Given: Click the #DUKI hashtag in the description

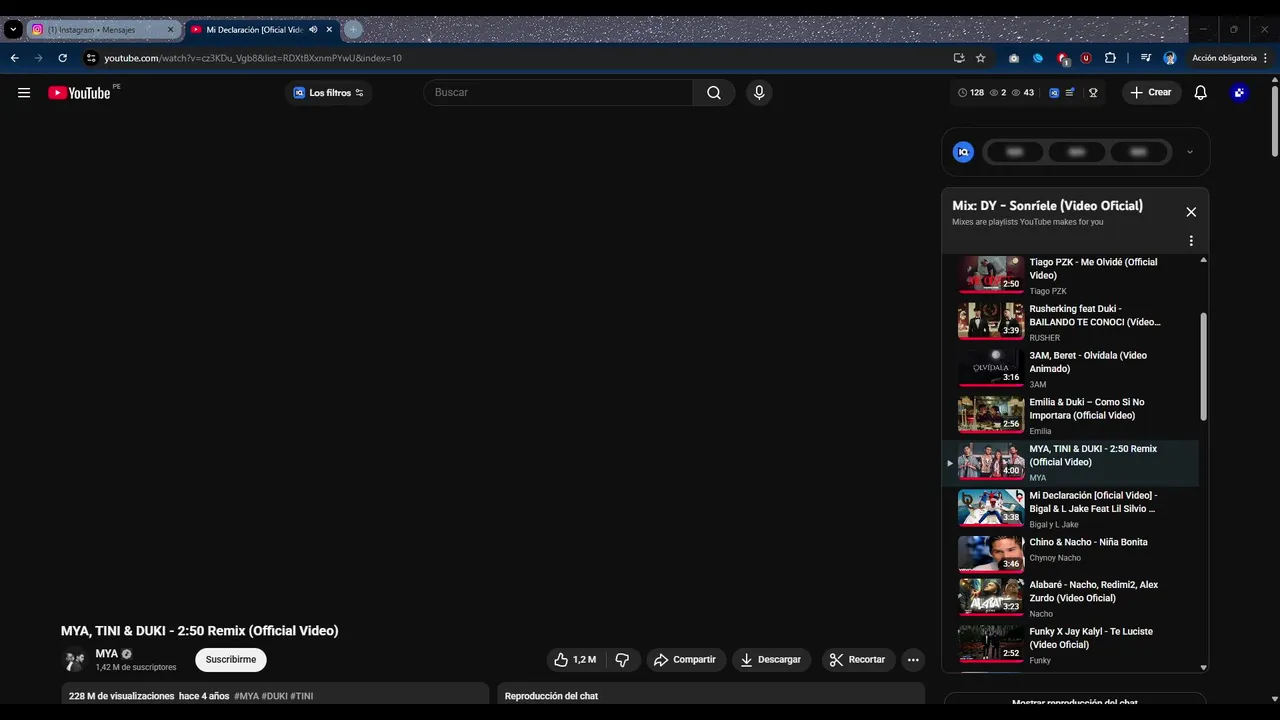Looking at the screenshot, I should [274, 696].
